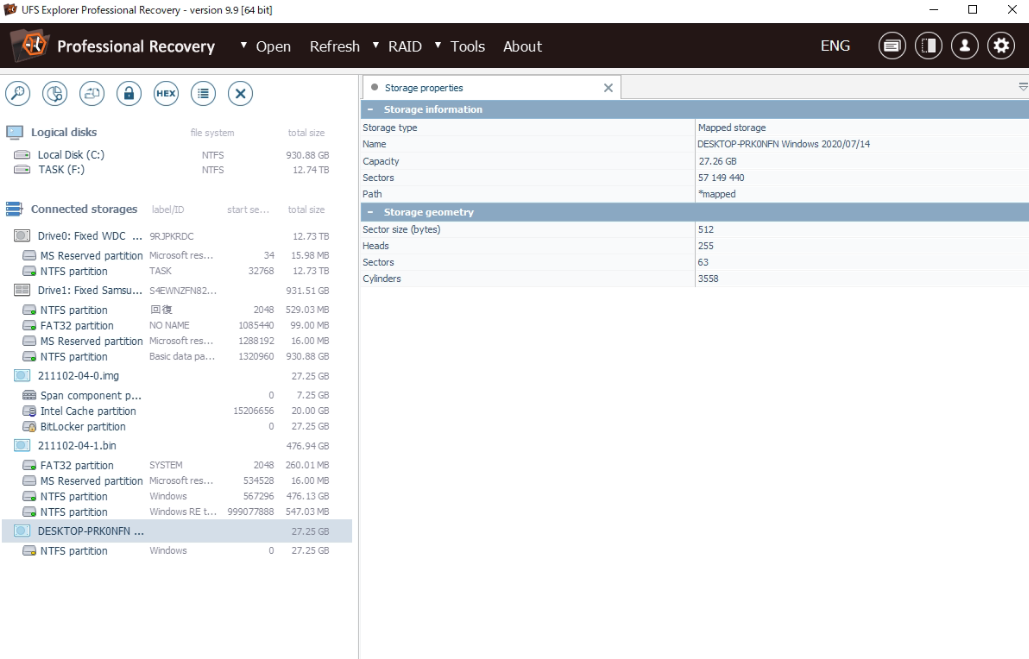This screenshot has width=1029, height=659.
Task: Click the Intel Cache partition icon
Action: (x=29, y=411)
